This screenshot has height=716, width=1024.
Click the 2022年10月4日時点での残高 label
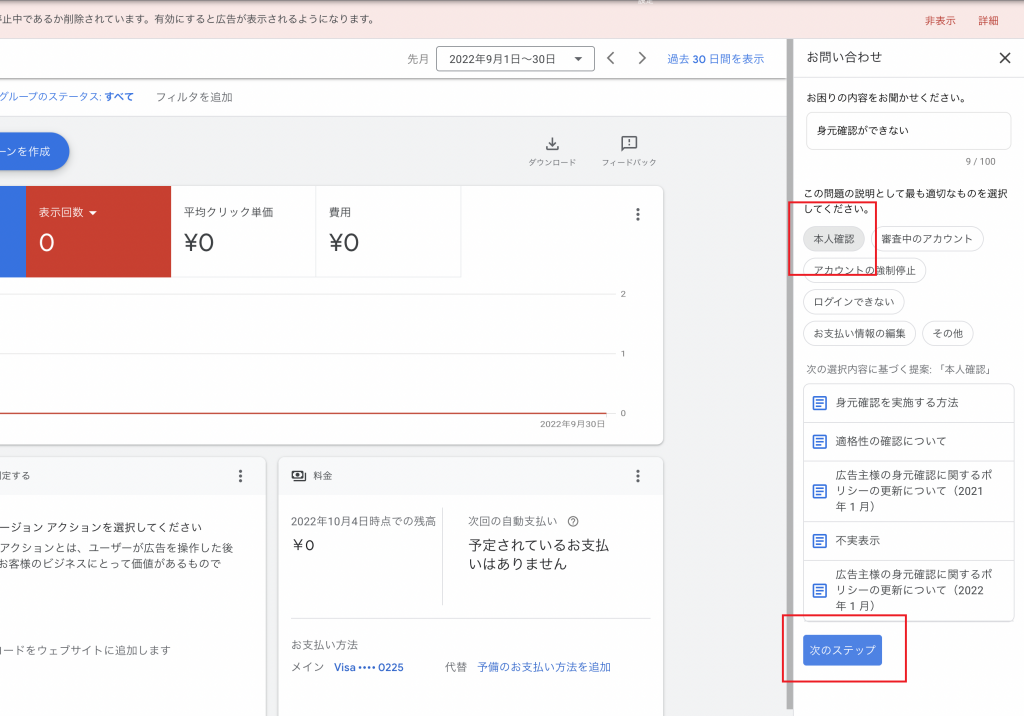pyautogui.click(x=363, y=521)
